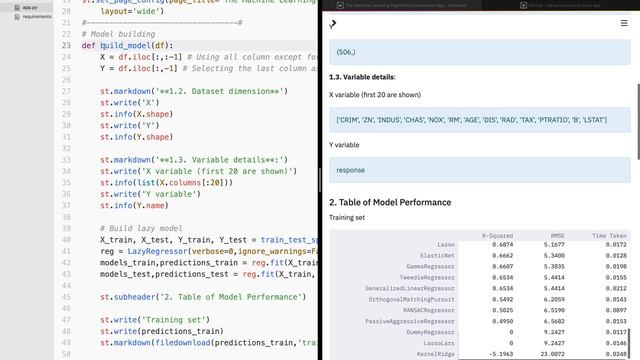Viewport: 640px width, 360px height.
Task: Click the LazyRegressor call on line 41
Action: click(x=157, y=251)
